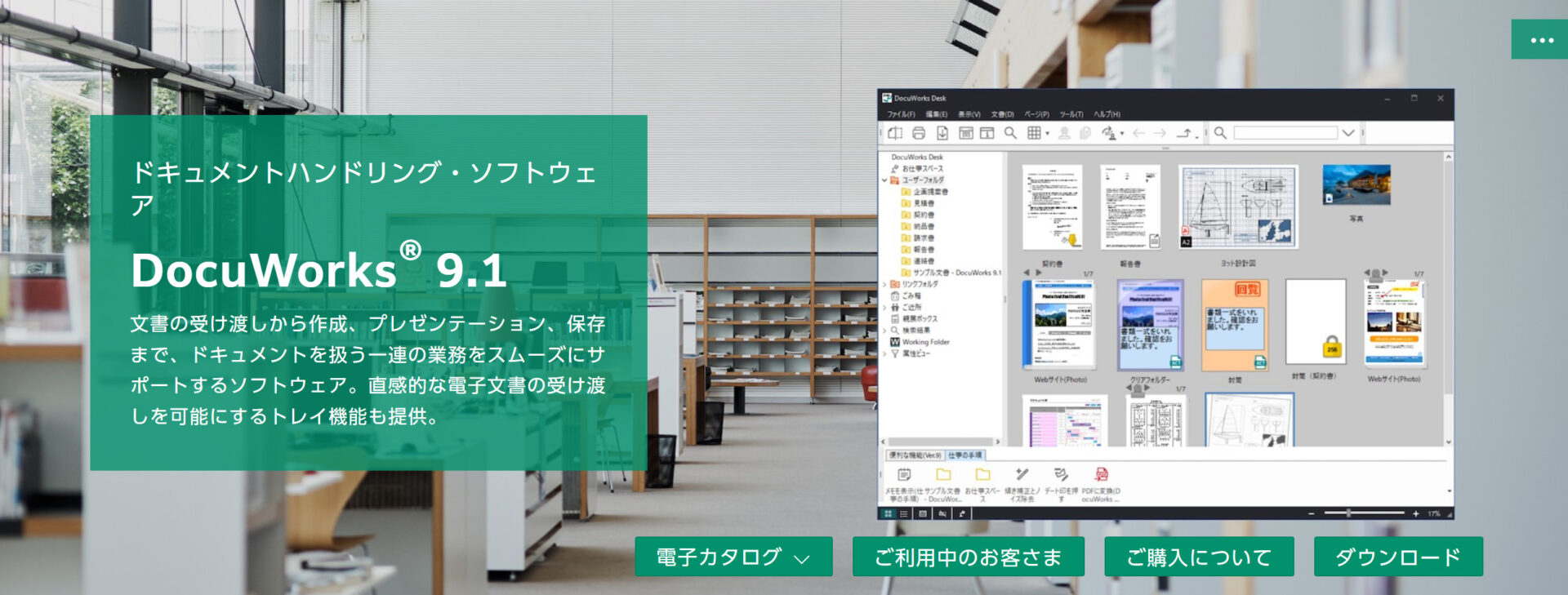
Task: Click the up-folder arrow icon
Action: [x=1184, y=133]
